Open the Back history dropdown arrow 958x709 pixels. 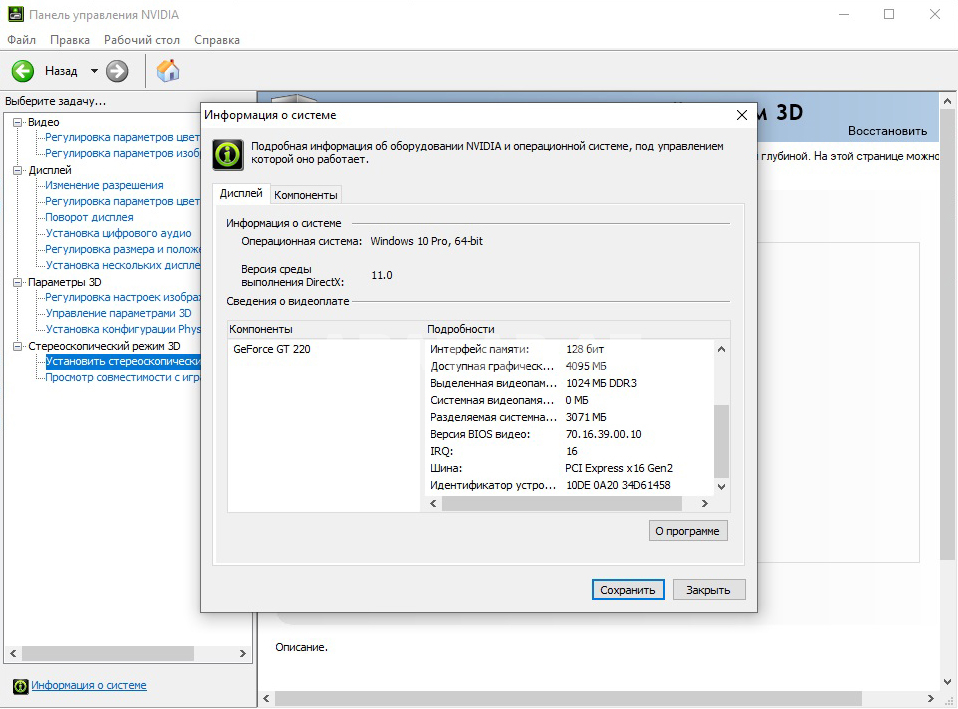pyautogui.click(x=94, y=71)
